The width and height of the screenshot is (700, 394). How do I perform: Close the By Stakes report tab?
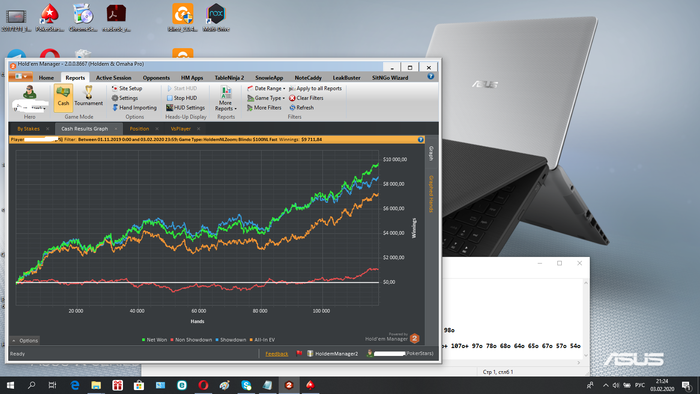[47, 129]
